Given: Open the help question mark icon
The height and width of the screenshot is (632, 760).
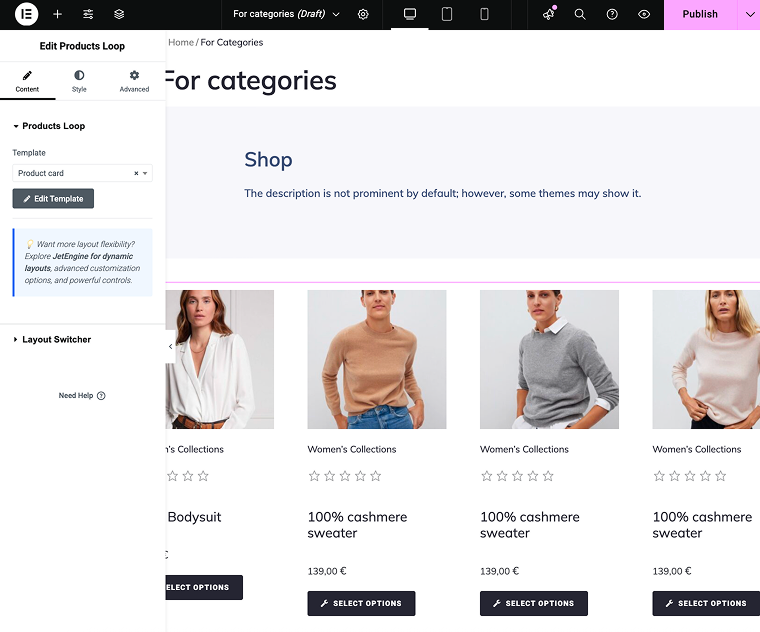Looking at the screenshot, I should point(612,15).
